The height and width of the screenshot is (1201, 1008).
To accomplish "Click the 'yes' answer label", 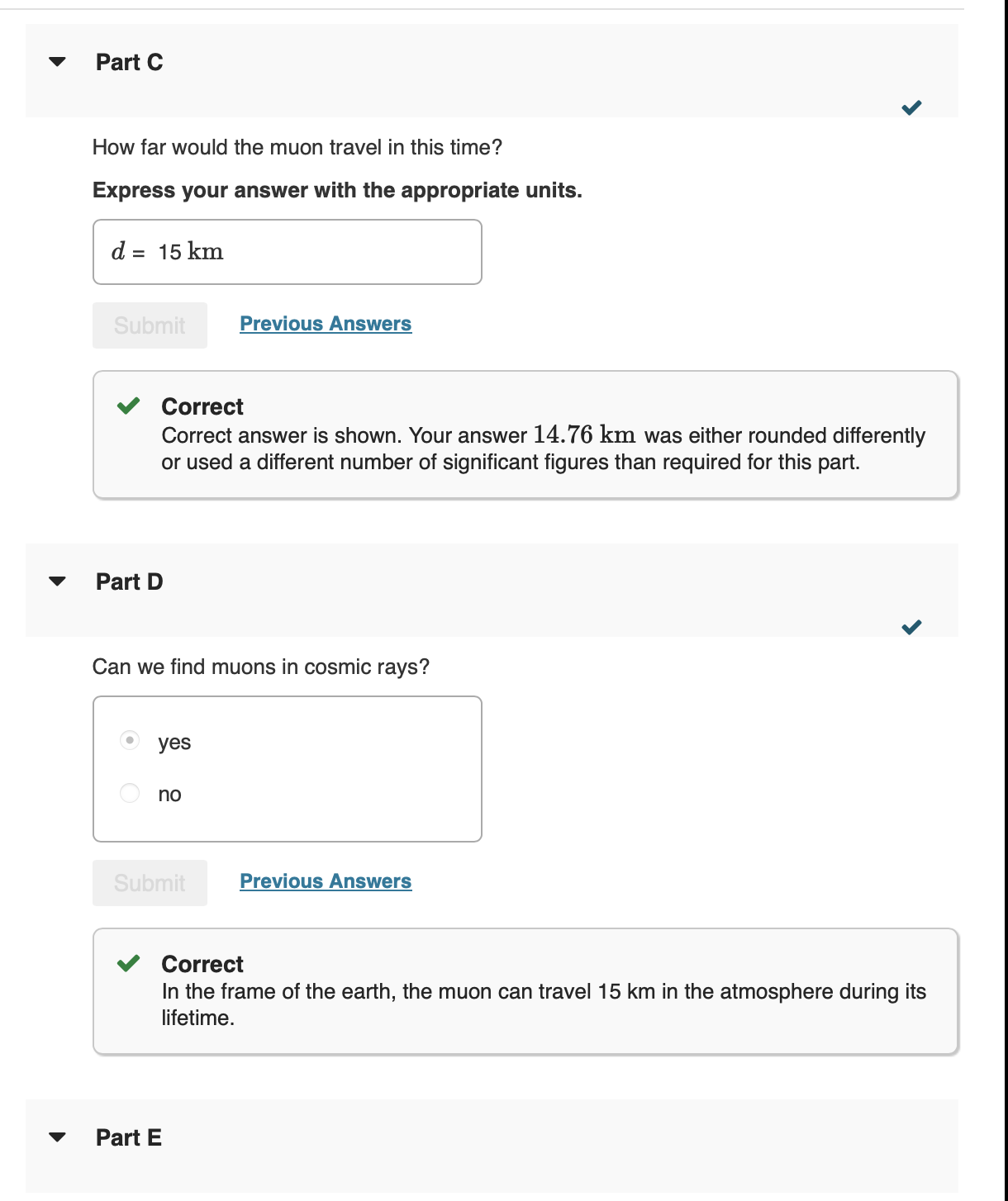I will pos(174,743).
